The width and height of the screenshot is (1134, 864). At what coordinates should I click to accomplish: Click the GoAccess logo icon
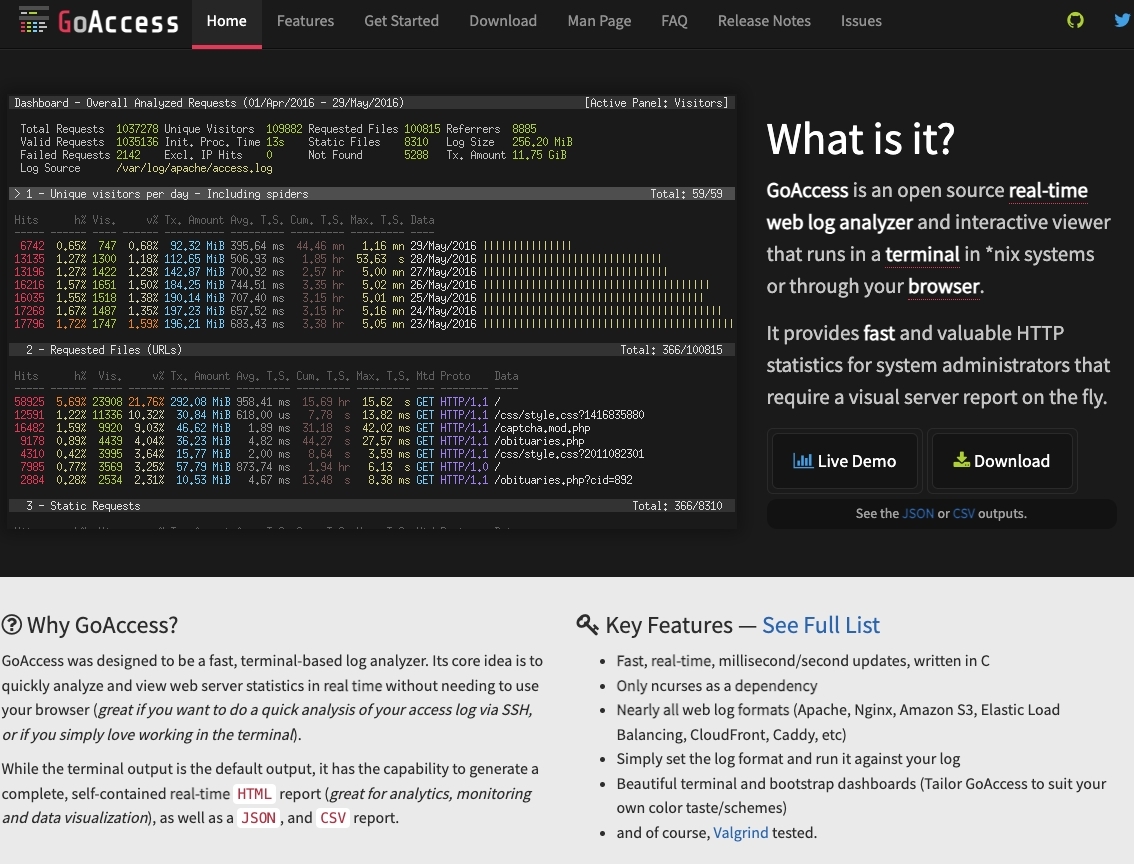click(33, 20)
